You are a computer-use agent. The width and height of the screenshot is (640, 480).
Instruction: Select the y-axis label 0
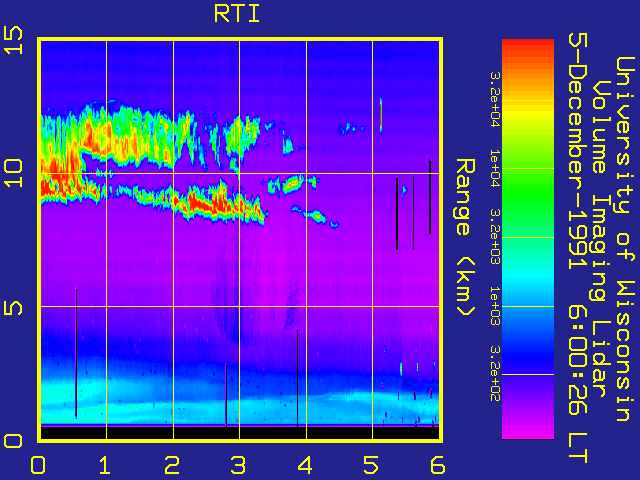coord(13,441)
